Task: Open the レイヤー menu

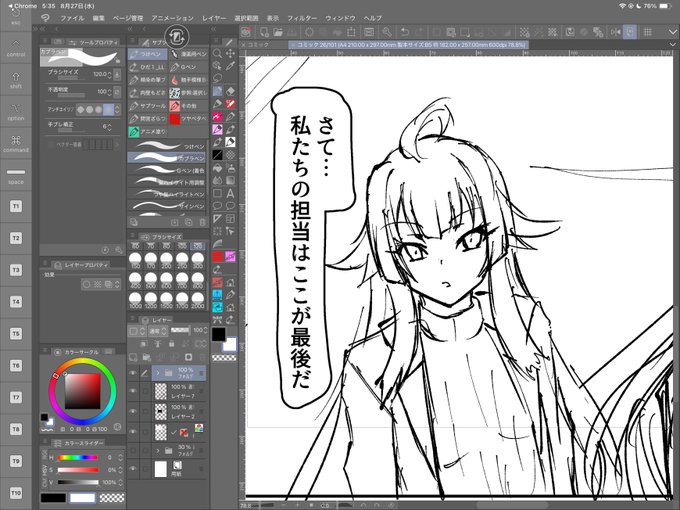Action: pos(214,18)
